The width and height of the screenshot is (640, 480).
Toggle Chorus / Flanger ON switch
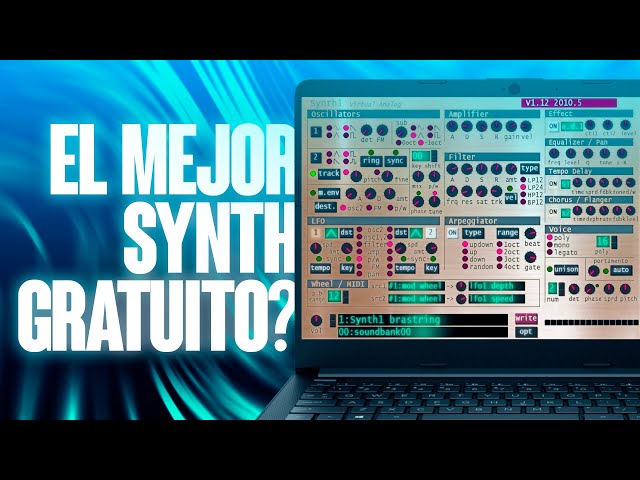click(553, 212)
